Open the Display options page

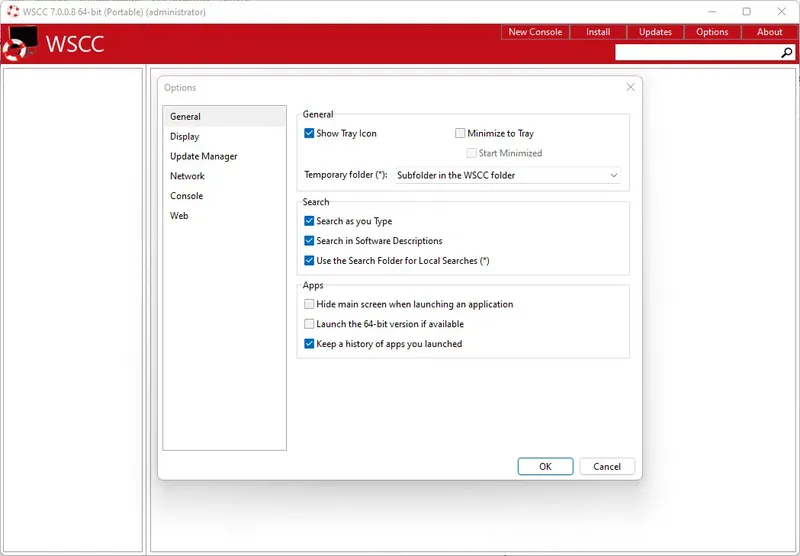click(224, 136)
